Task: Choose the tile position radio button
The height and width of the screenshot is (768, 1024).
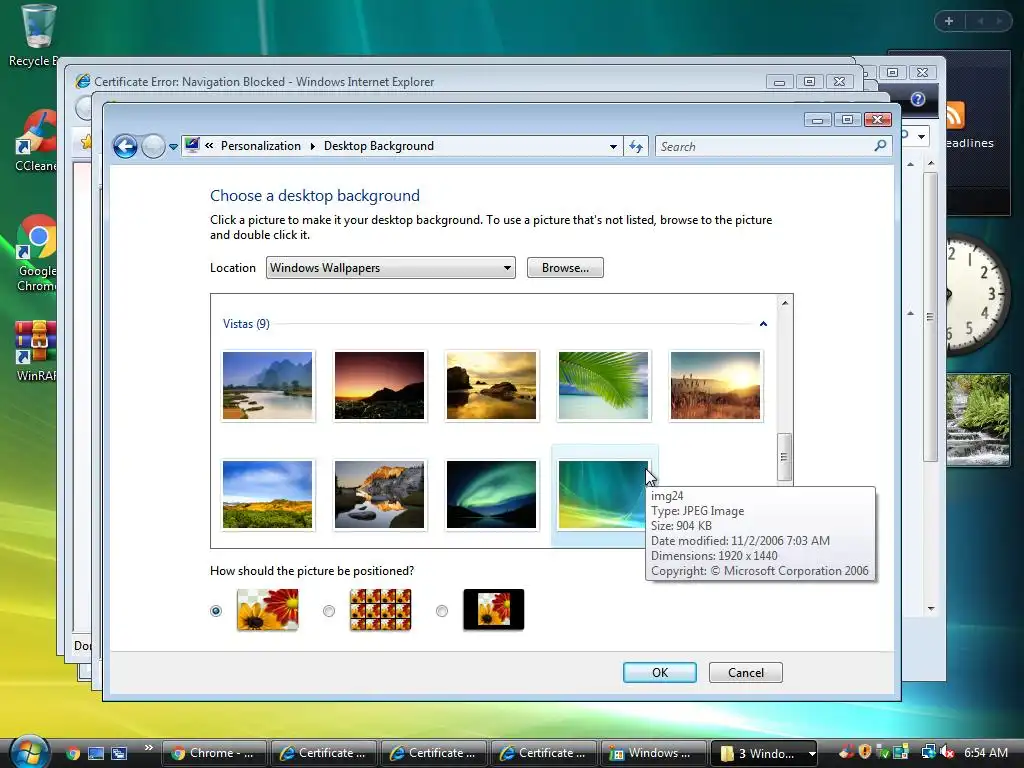Action: point(329,611)
